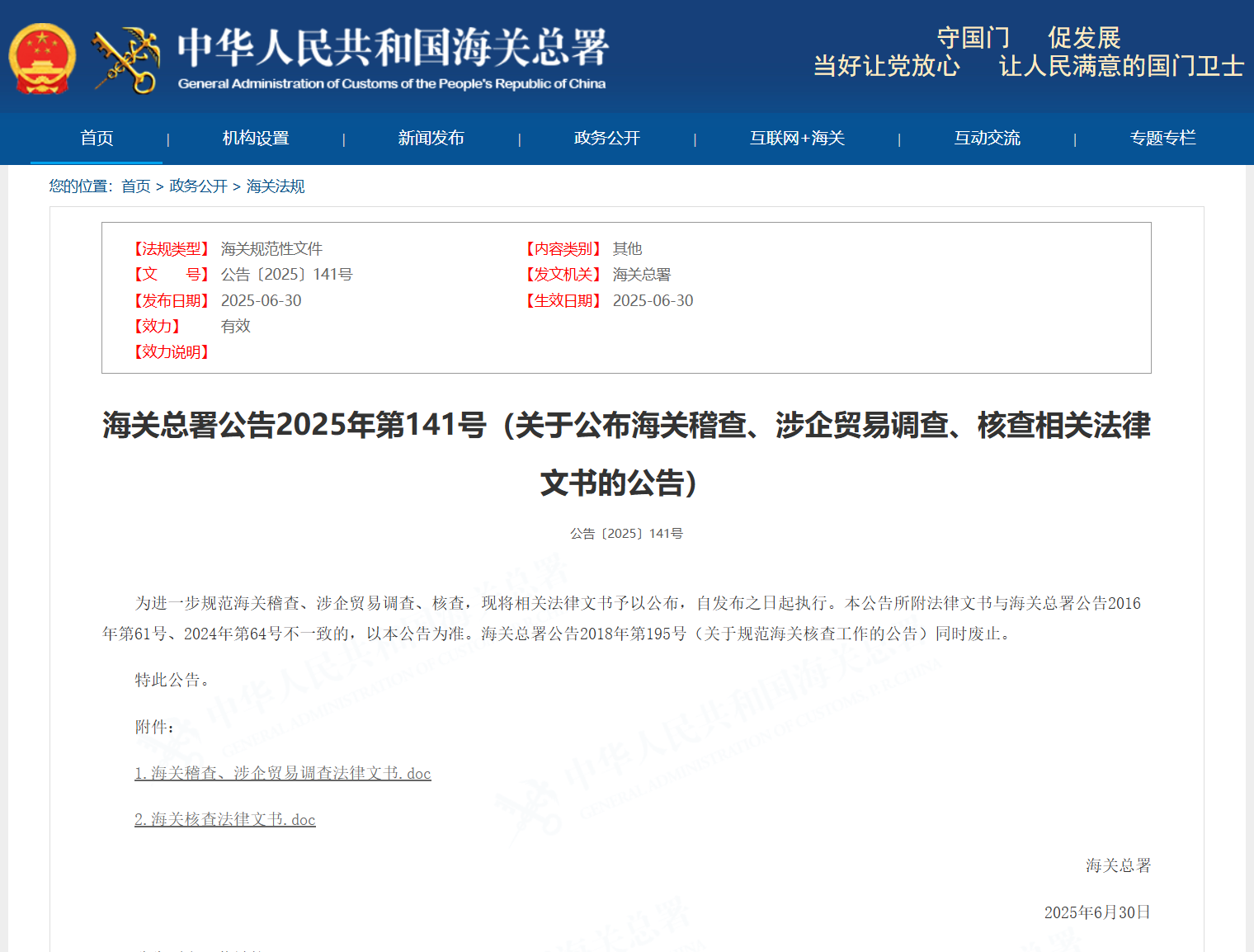Click the 发文机关 value 海关总署
1254x952 pixels.
click(642, 275)
